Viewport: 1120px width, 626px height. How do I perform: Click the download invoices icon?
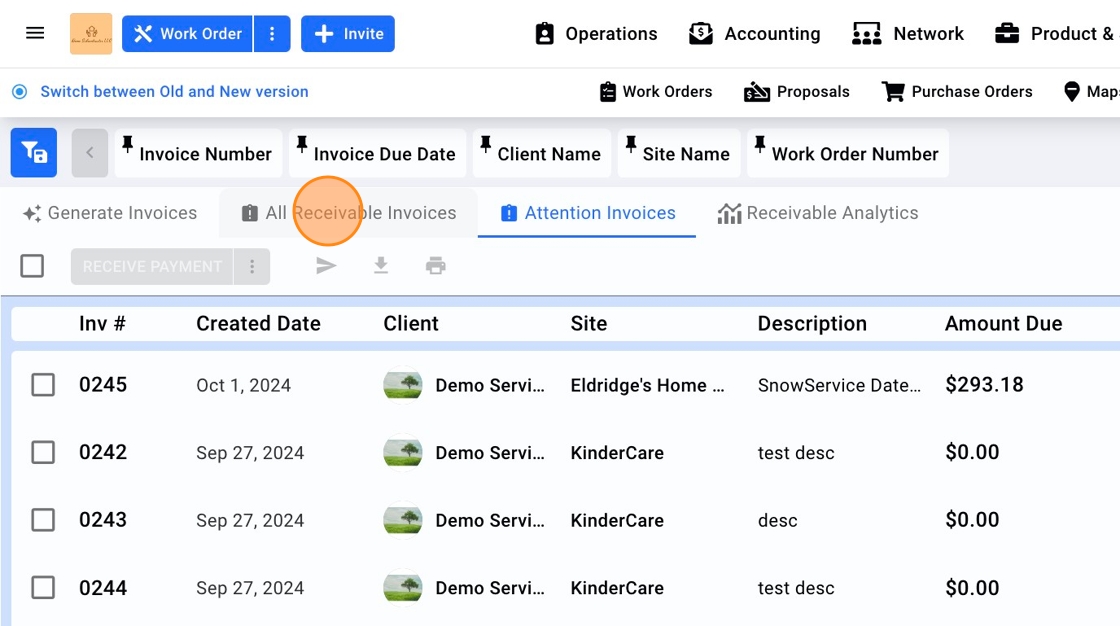(381, 266)
